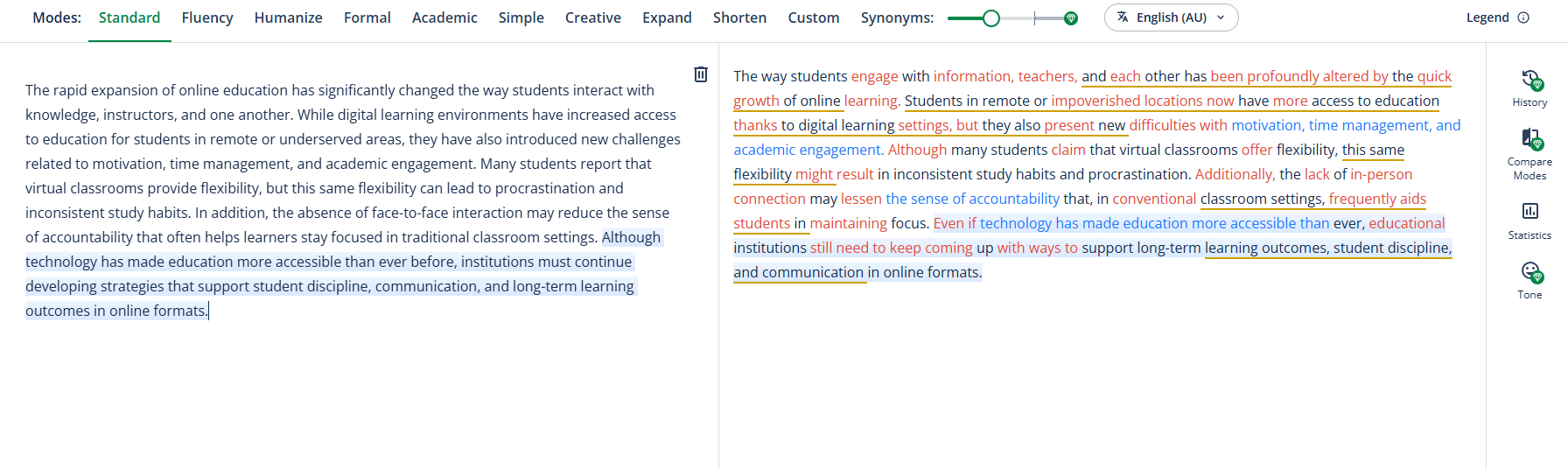
Task: Select the Expand mode
Action: 667,17
